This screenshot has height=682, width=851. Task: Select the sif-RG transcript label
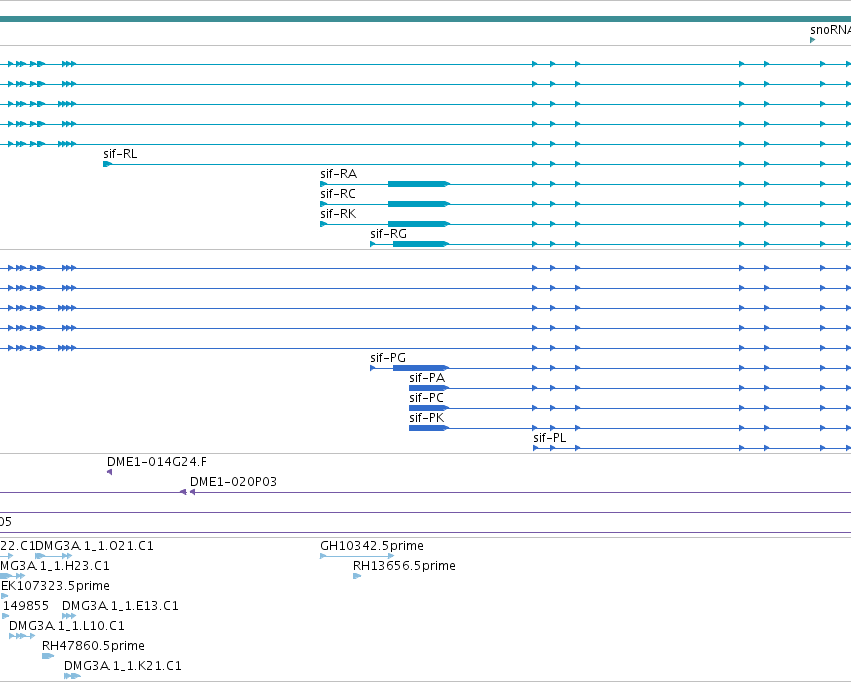388,234
